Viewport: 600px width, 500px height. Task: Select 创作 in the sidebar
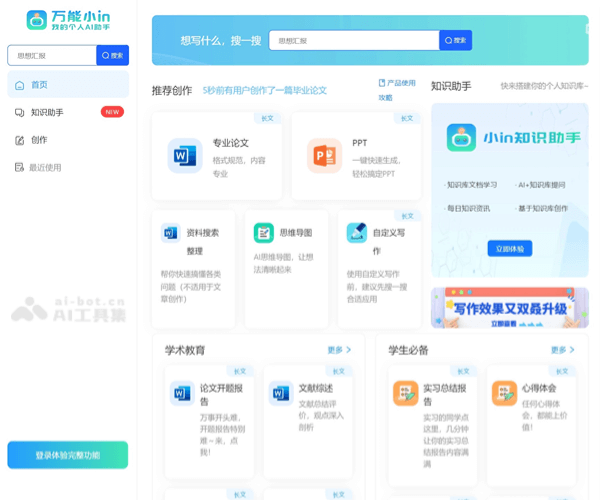39,140
